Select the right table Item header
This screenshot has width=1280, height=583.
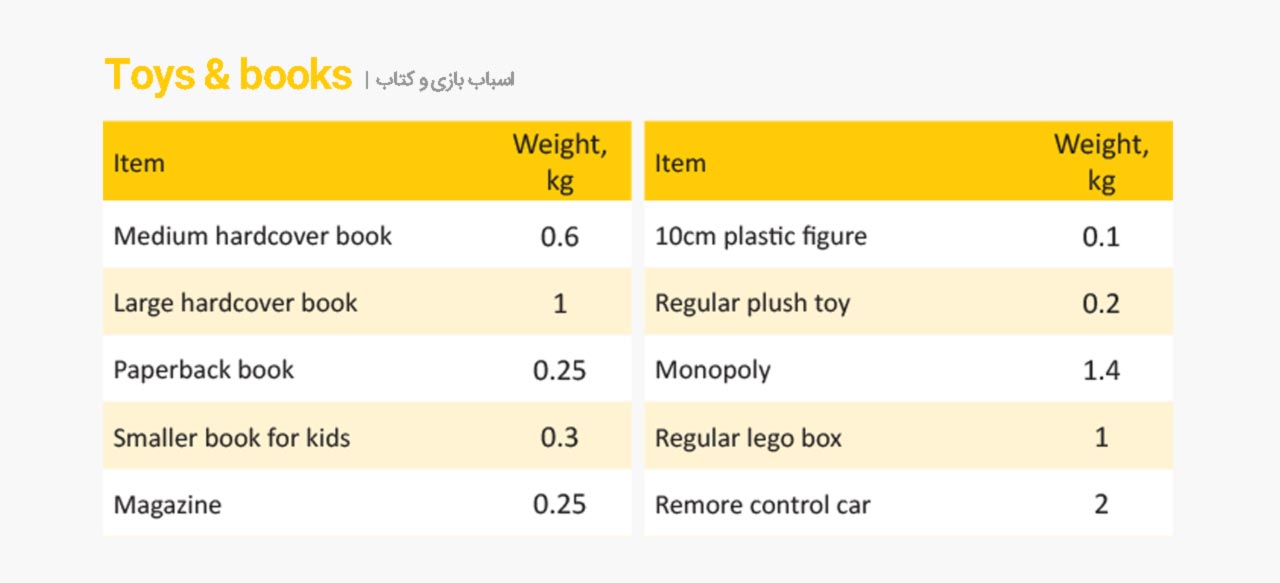point(680,163)
